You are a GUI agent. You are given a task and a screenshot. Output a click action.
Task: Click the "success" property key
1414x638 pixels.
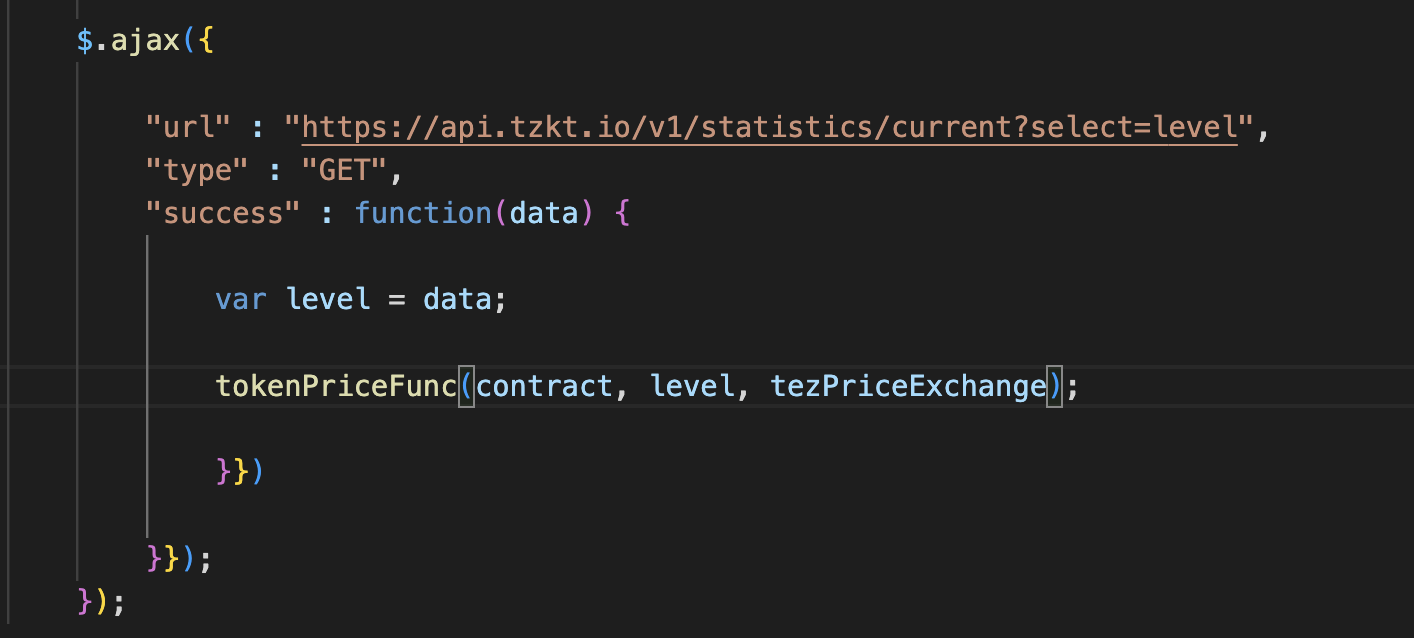(x=223, y=213)
